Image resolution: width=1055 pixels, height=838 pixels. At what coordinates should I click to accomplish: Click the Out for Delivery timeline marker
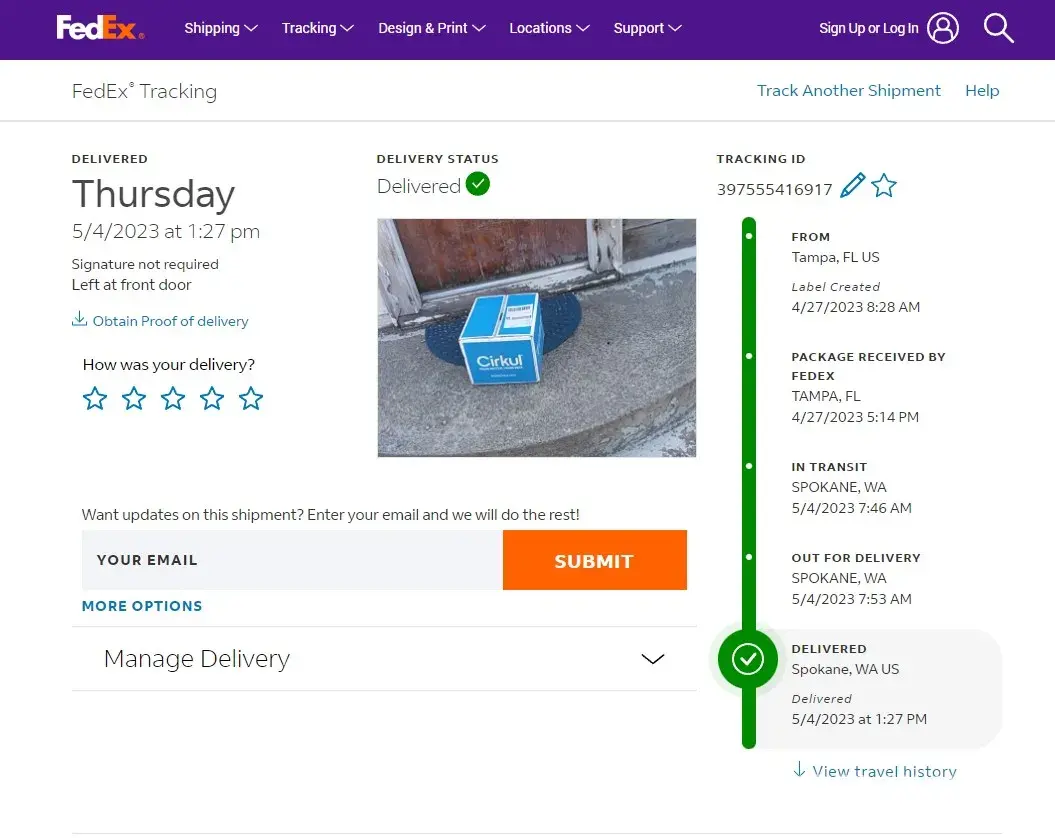click(749, 556)
